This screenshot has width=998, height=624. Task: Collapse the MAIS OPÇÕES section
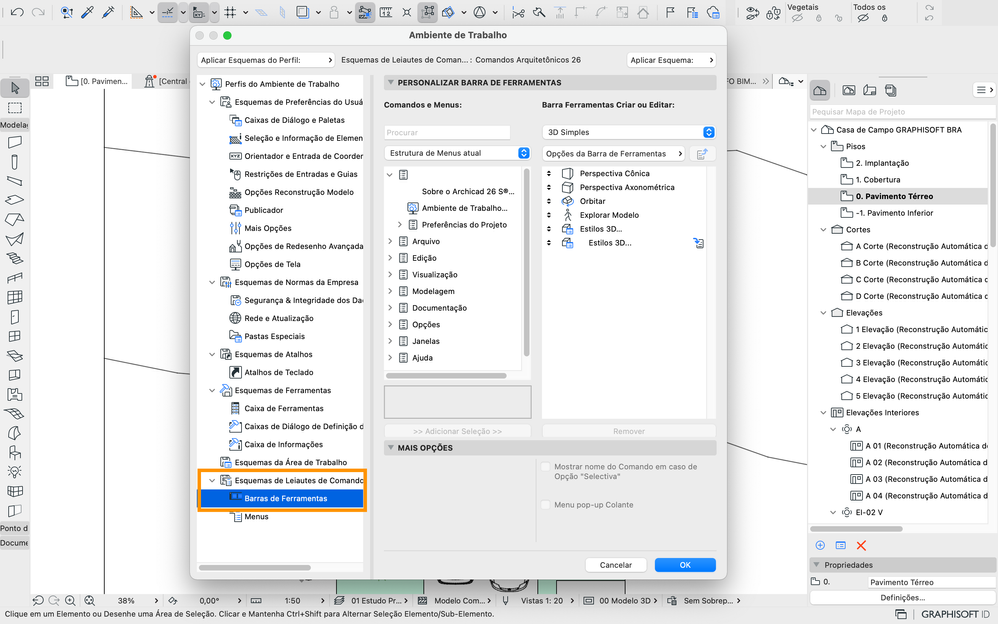(x=391, y=448)
